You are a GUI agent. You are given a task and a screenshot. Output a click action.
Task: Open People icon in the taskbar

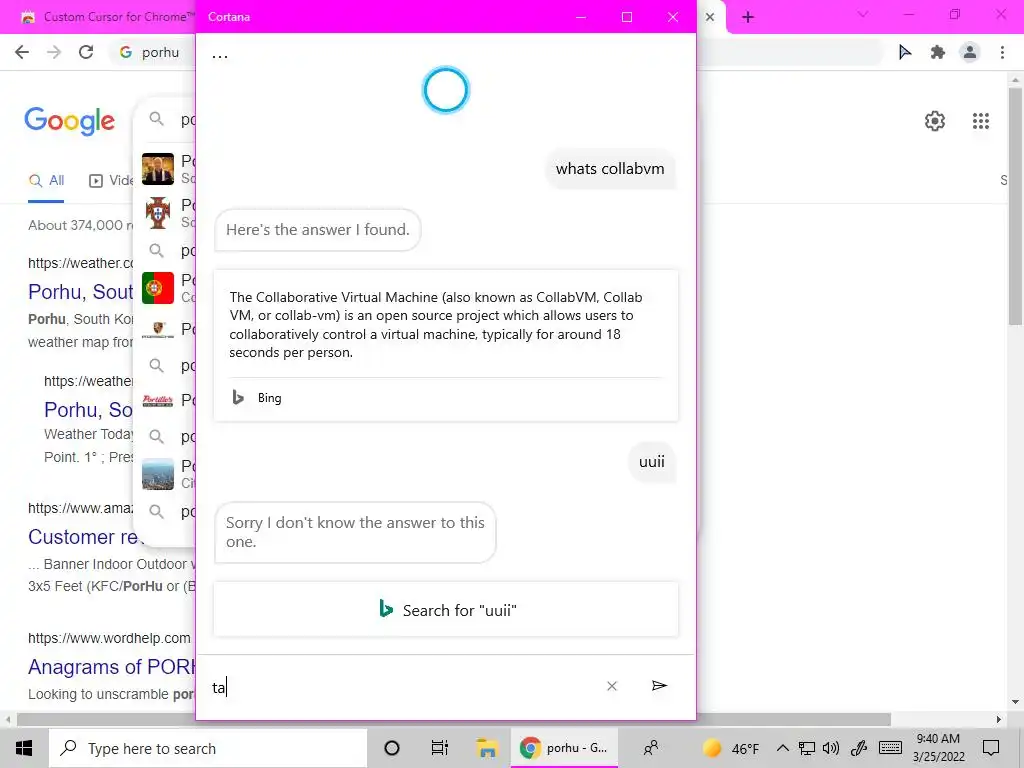651,748
